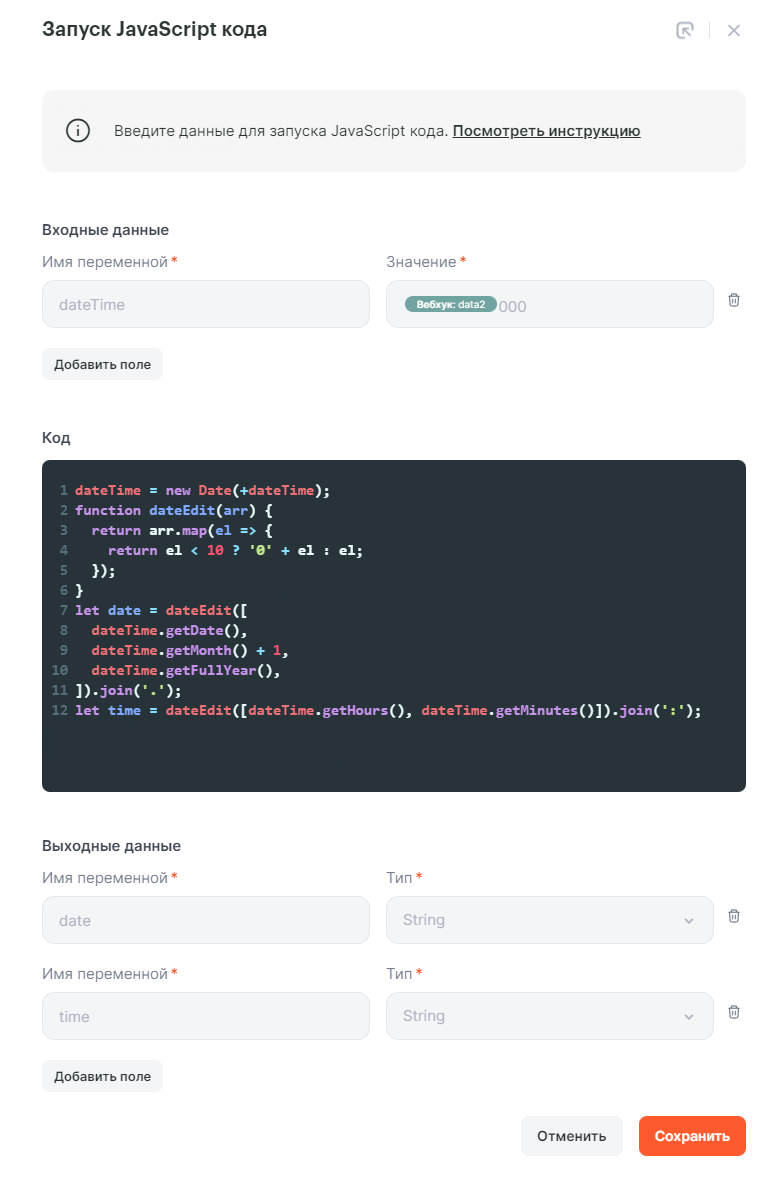Close the JavaScript code dialog
This screenshot has width=778, height=1179.
point(734,30)
